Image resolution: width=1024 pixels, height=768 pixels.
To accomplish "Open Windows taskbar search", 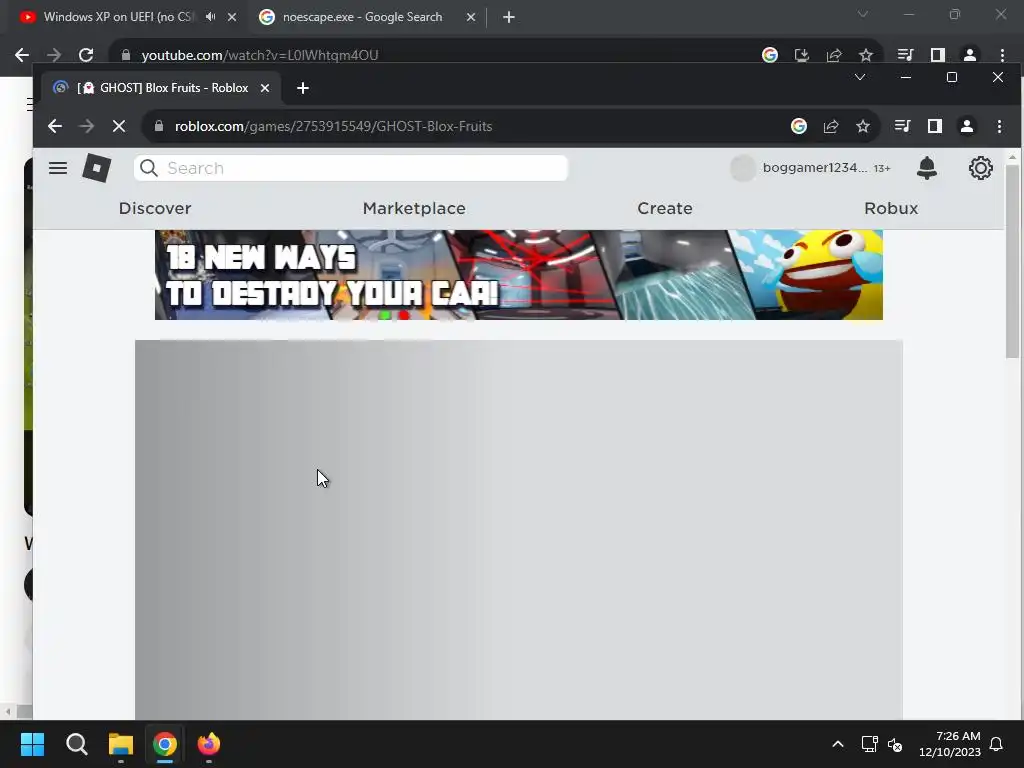I will [x=76, y=744].
